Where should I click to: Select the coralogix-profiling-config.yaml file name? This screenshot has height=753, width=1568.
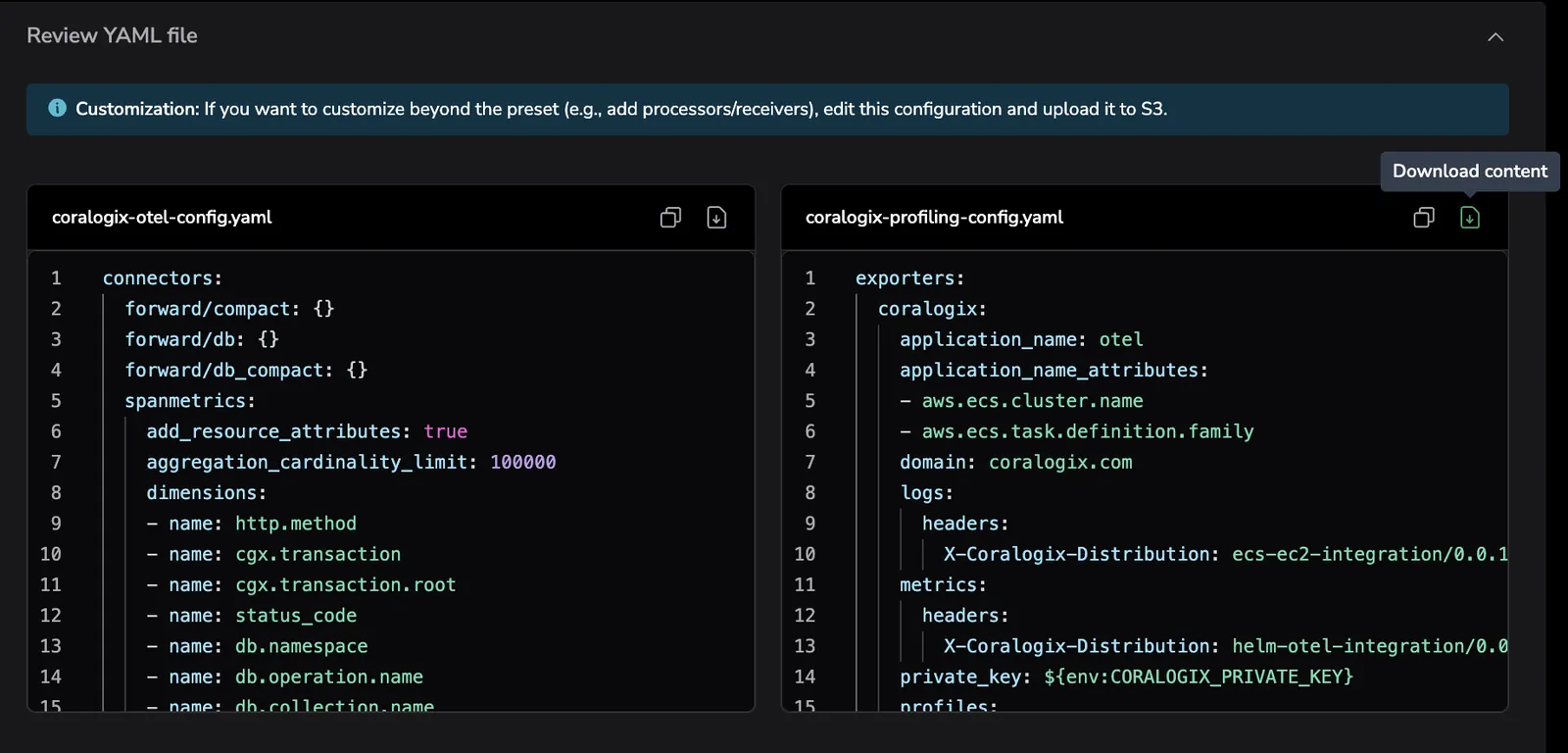[x=934, y=218]
